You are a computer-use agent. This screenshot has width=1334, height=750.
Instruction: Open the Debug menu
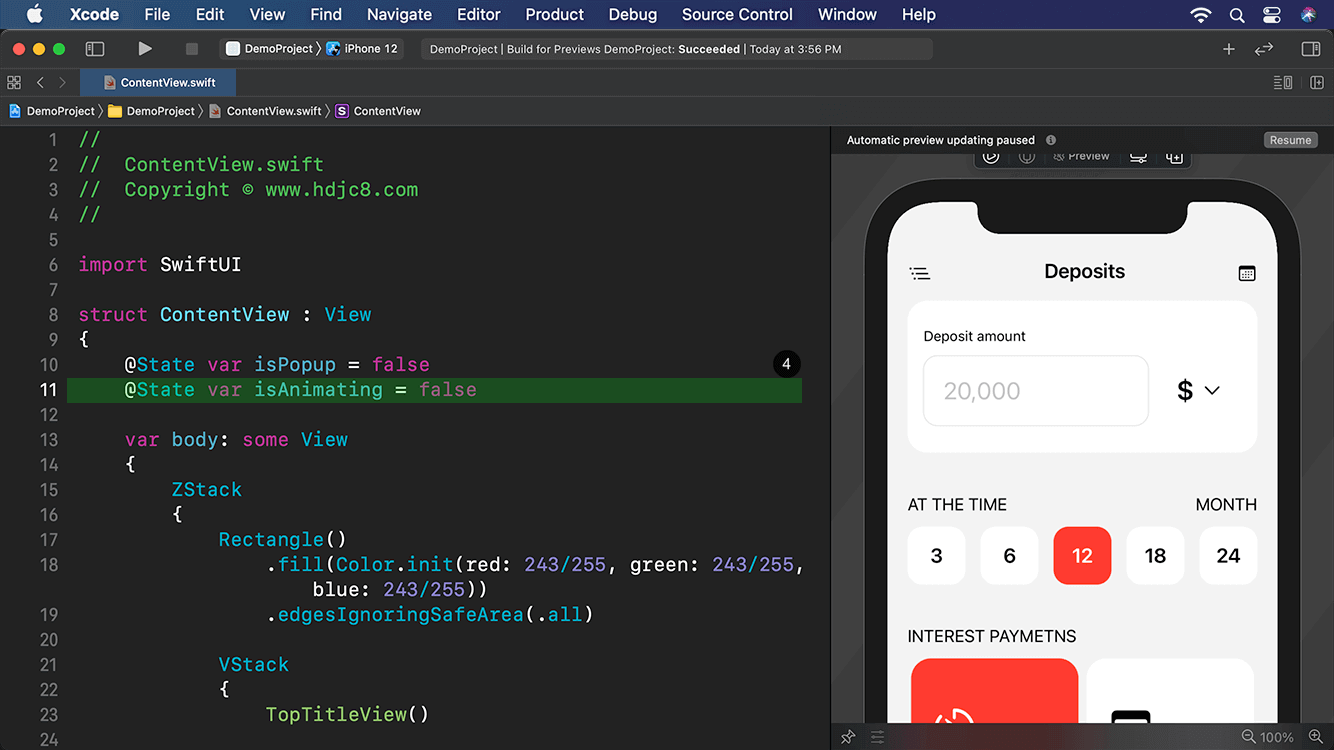(633, 14)
